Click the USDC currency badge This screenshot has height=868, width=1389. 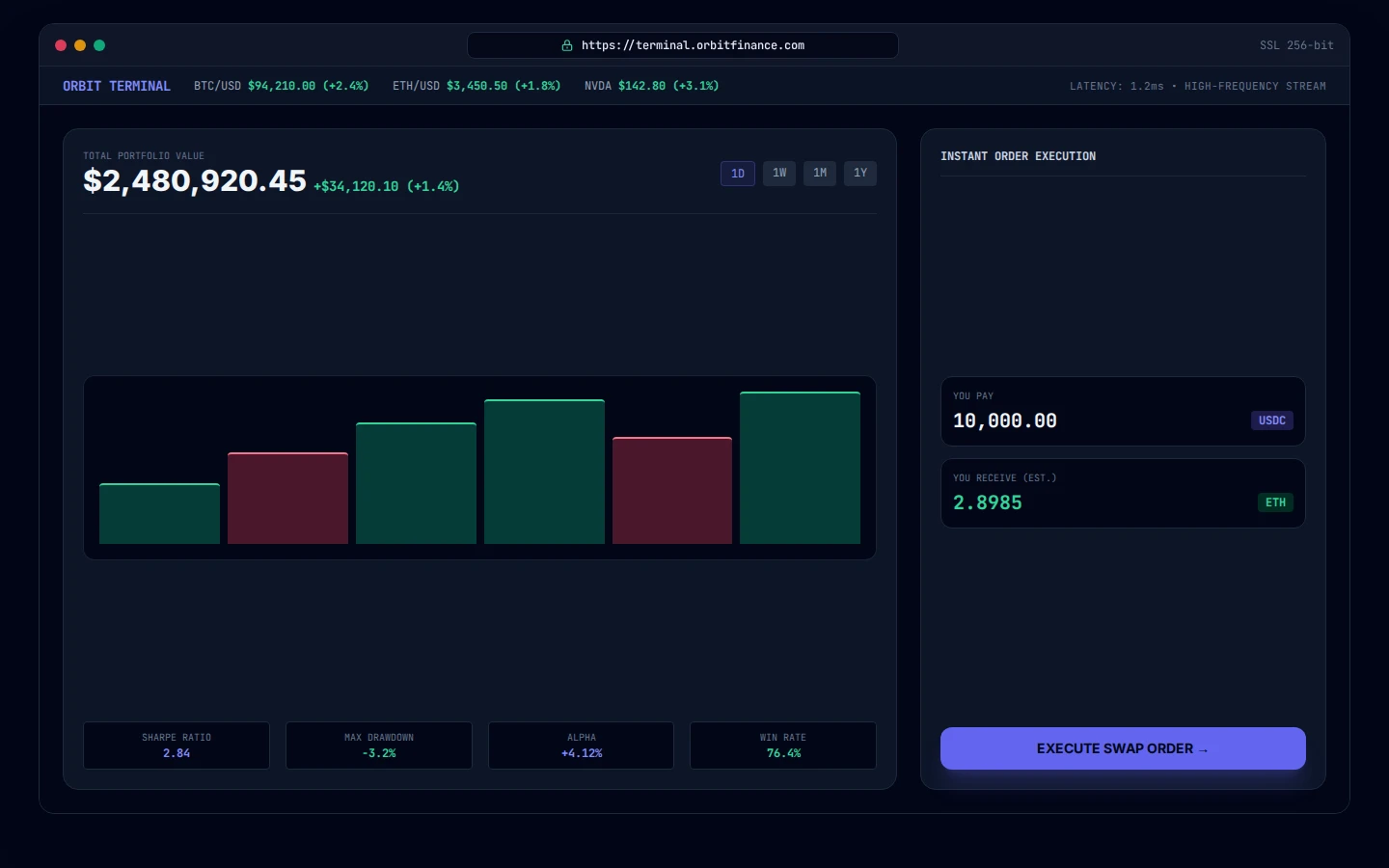tap(1272, 420)
